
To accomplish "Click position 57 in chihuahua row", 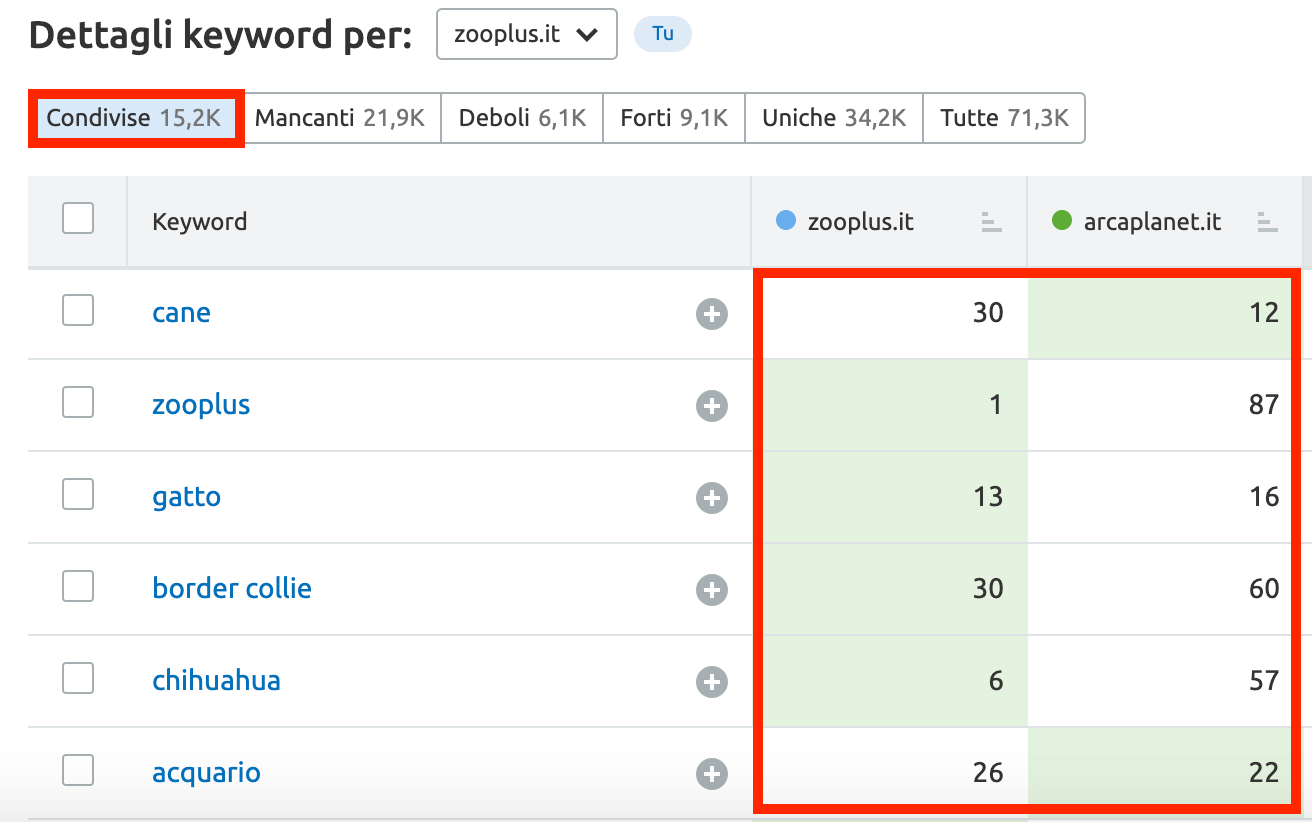I will (1264, 681).
